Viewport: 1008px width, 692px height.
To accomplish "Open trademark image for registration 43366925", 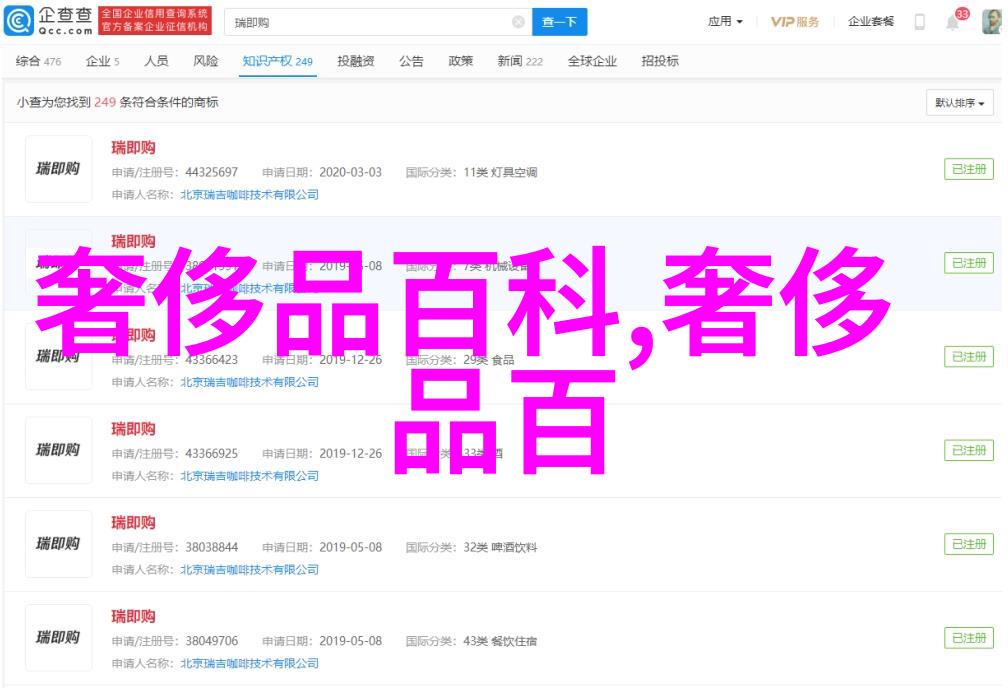I will [x=58, y=450].
